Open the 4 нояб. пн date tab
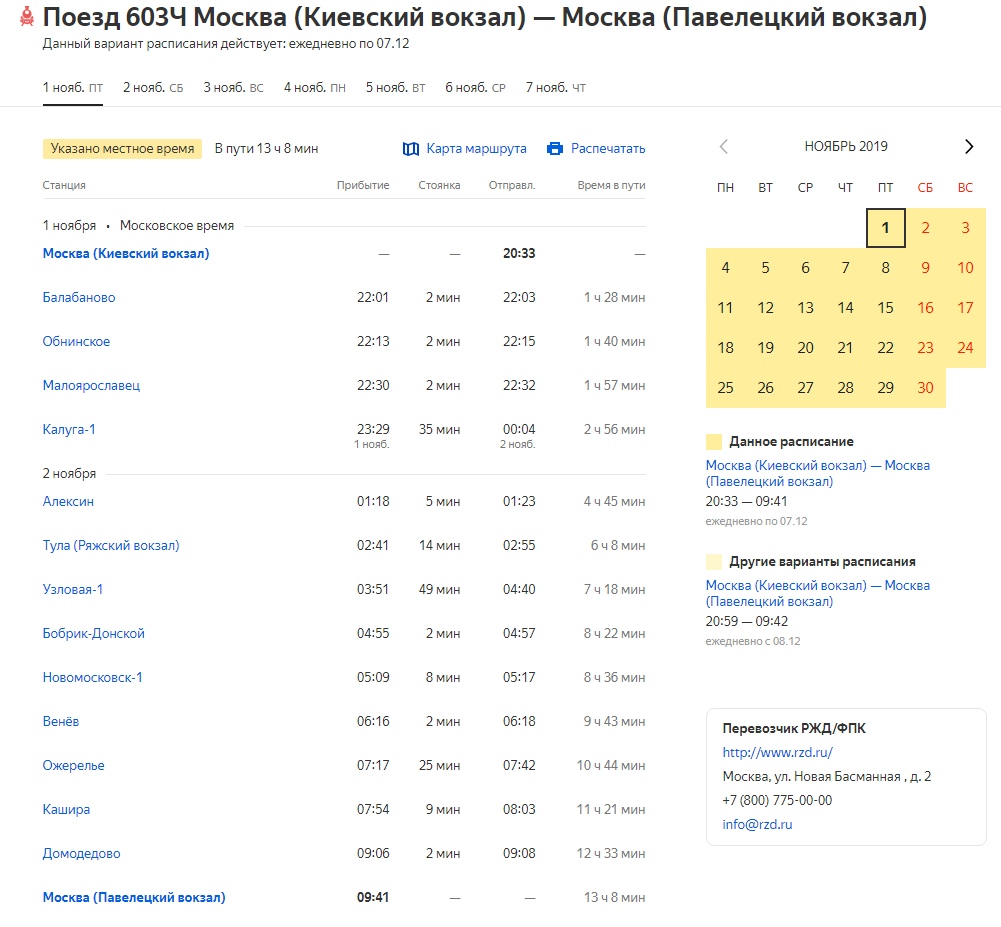The width and height of the screenshot is (1001, 927). click(x=314, y=88)
